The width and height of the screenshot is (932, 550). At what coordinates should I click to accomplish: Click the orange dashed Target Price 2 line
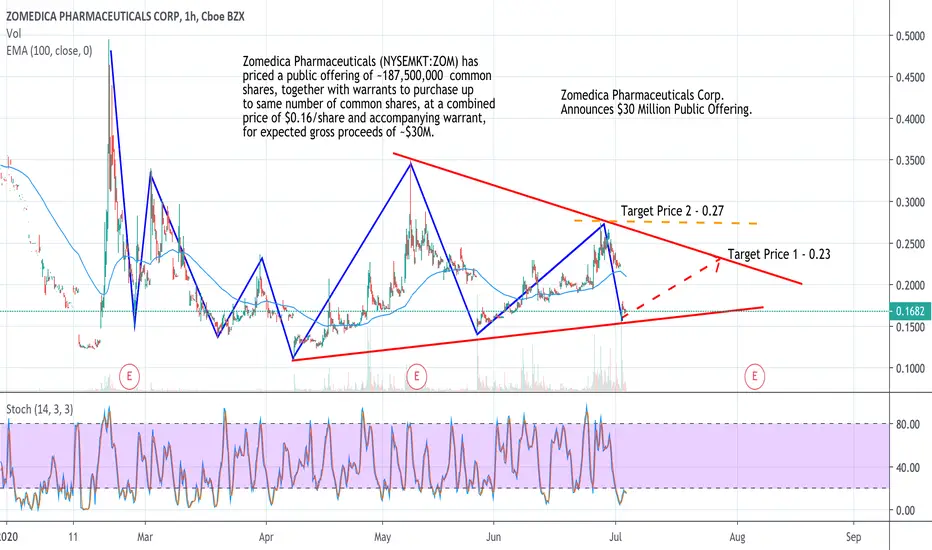point(666,222)
